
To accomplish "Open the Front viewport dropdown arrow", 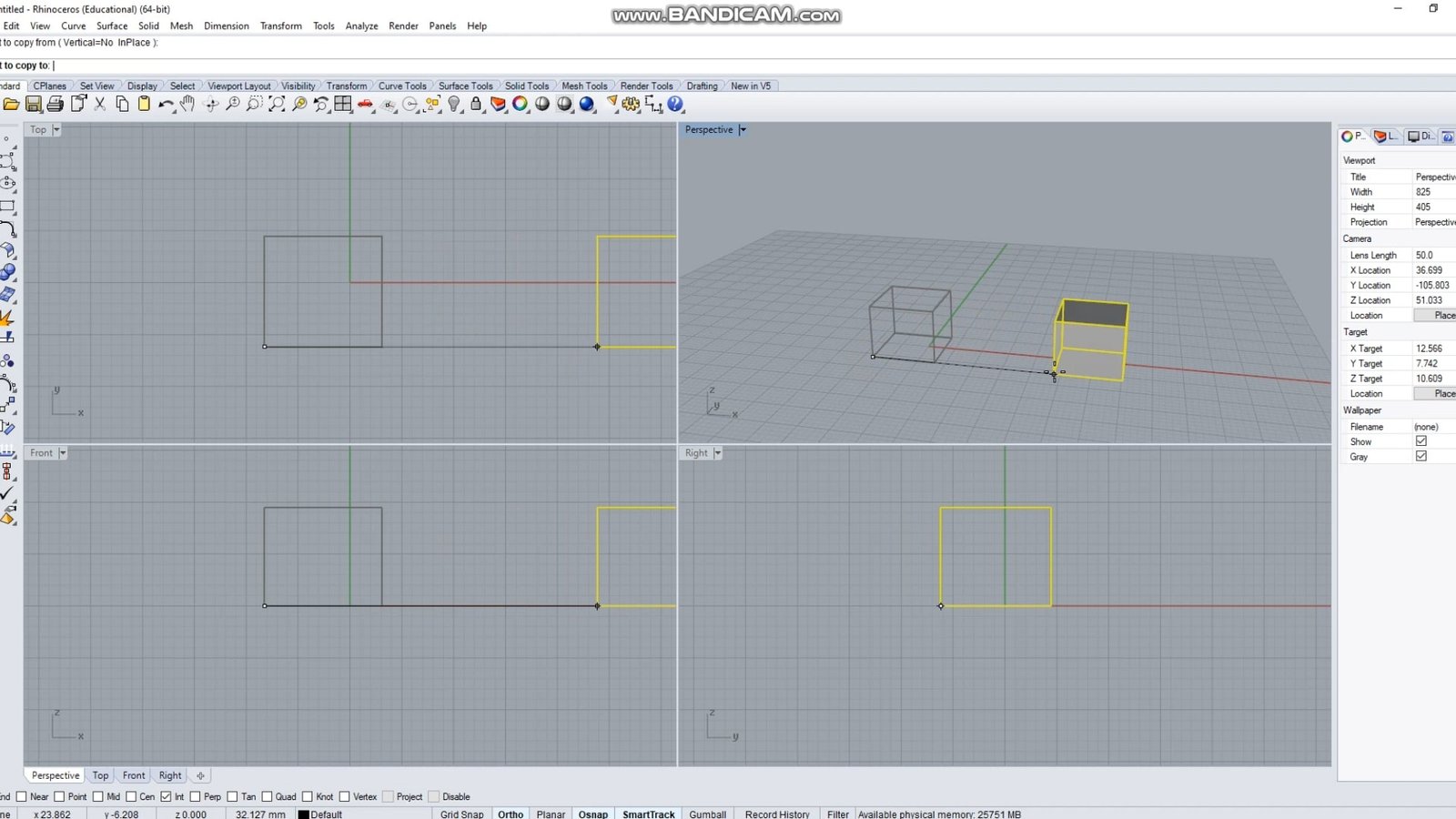I will click(x=63, y=453).
